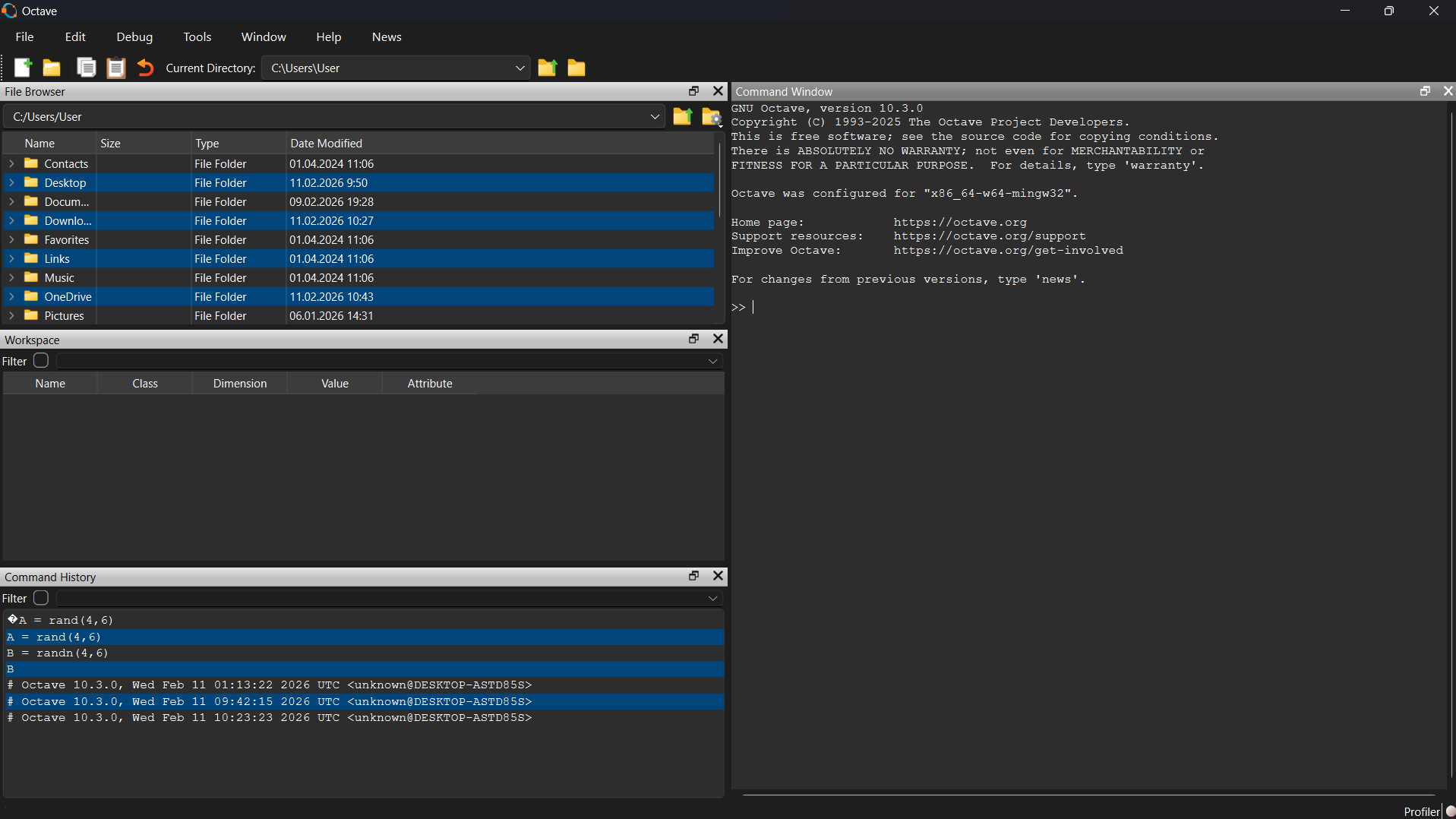Viewport: 1456px width, 819px height.
Task: Click the Profiler status bar label
Action: click(1421, 811)
